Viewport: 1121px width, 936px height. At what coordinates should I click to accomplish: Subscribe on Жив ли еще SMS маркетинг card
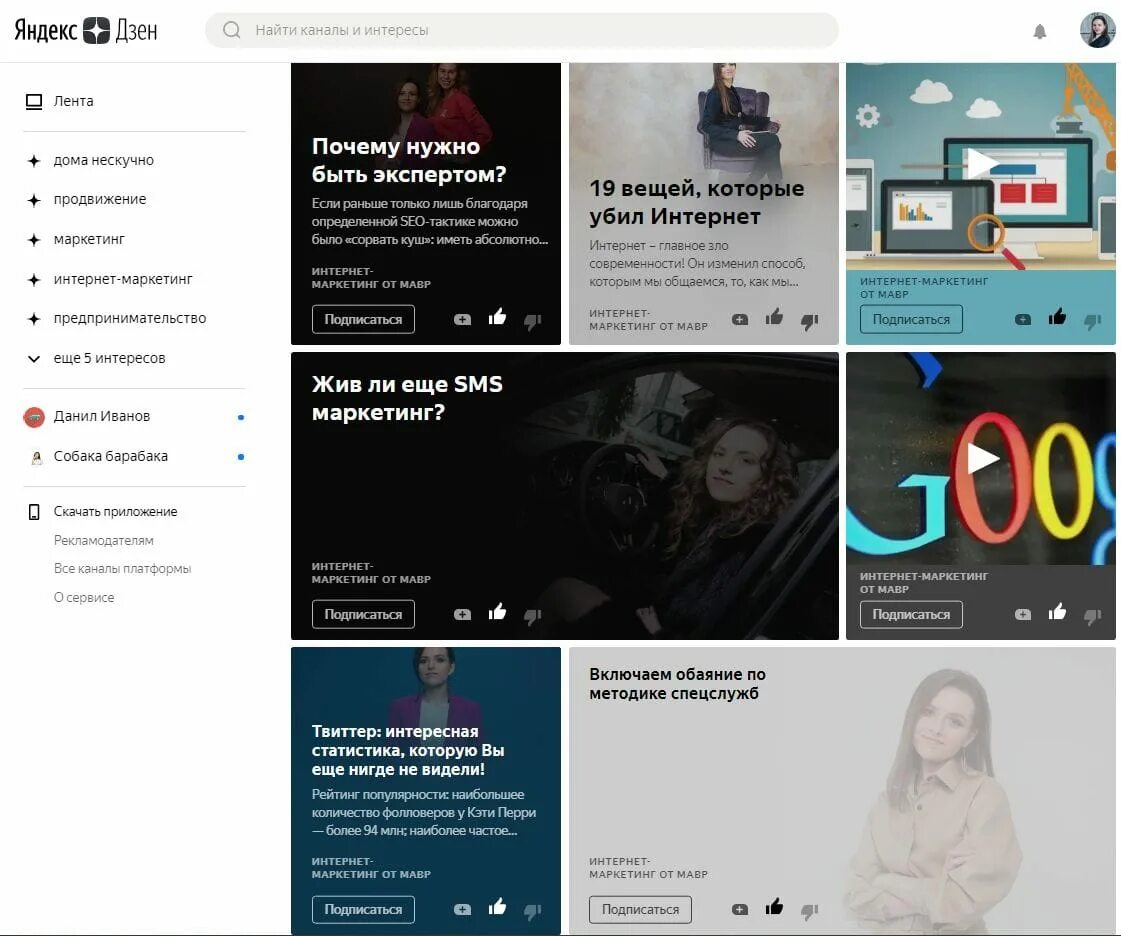pos(363,614)
